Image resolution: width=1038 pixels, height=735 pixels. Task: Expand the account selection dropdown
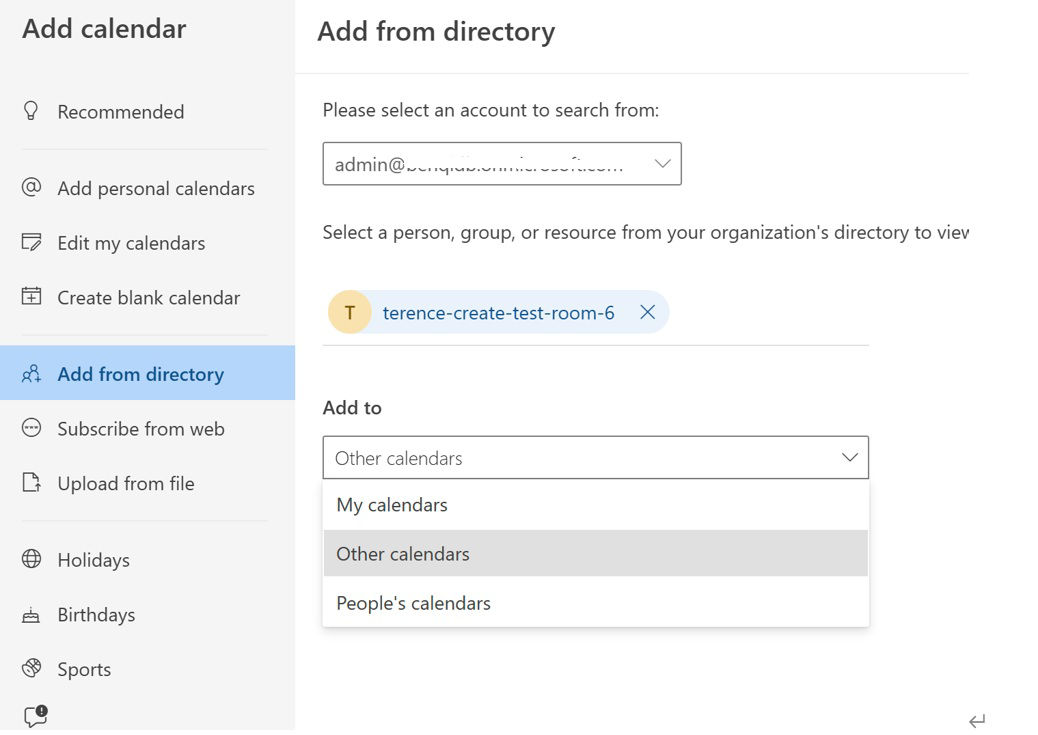(x=661, y=164)
